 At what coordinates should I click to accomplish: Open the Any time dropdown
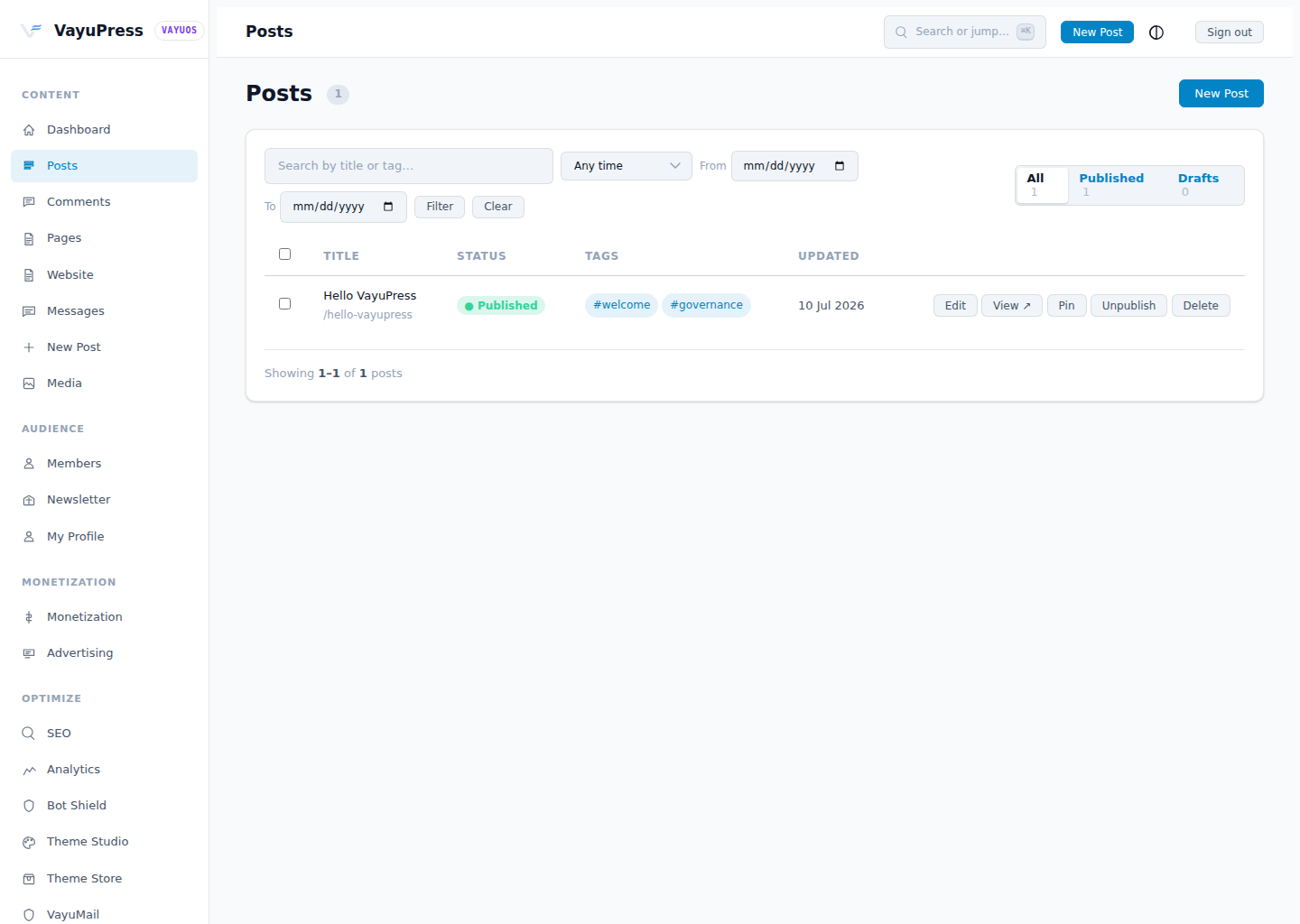627,166
